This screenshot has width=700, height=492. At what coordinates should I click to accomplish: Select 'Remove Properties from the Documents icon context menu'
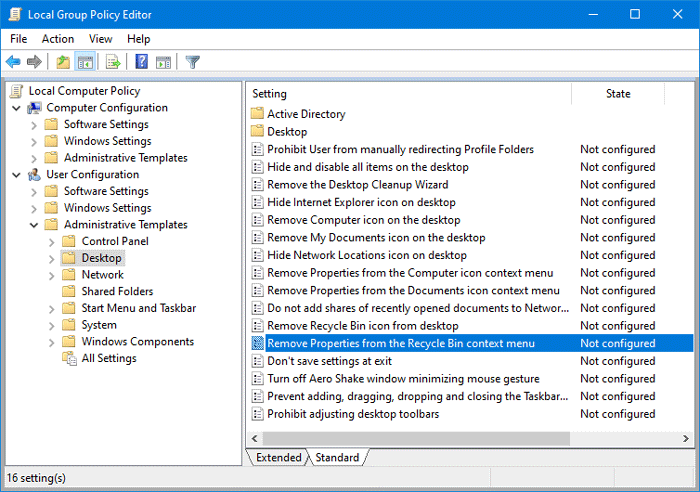(x=413, y=291)
